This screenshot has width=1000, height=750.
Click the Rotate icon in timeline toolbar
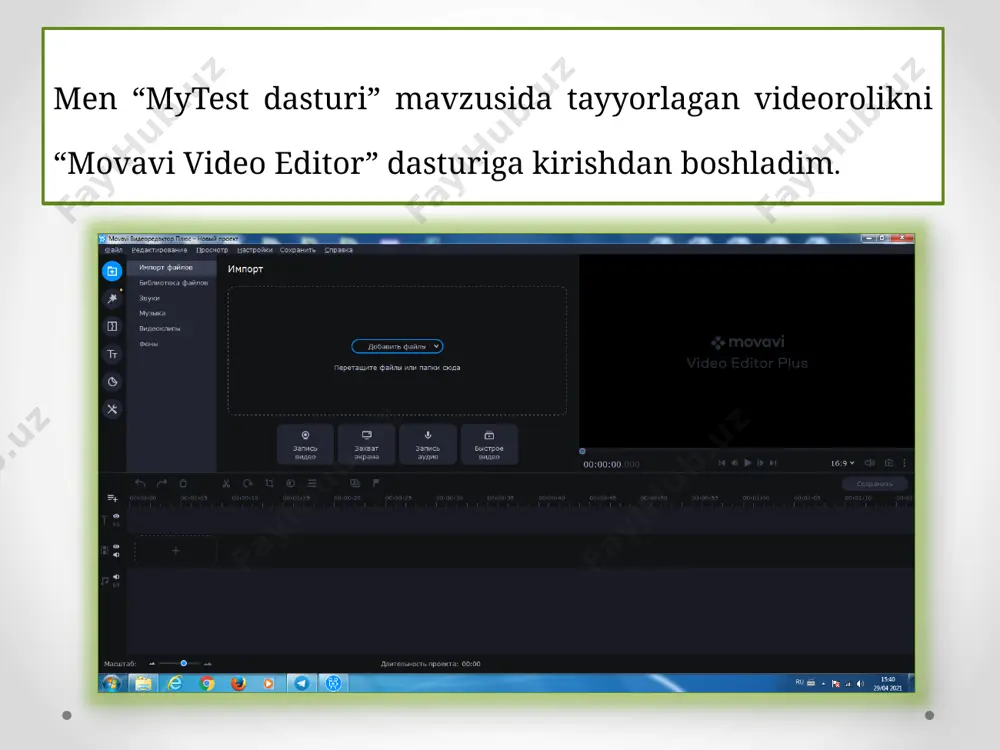[x=247, y=483]
